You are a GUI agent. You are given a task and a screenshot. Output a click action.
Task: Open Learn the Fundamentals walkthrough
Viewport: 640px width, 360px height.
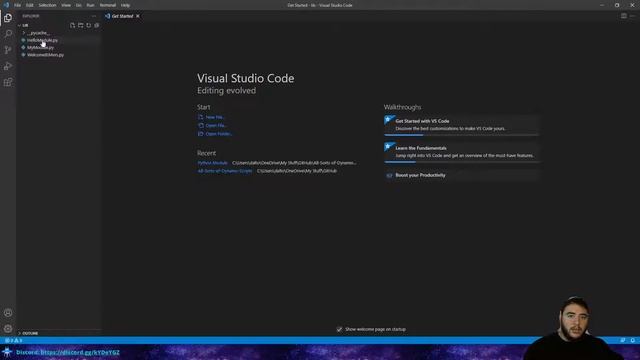point(462,152)
